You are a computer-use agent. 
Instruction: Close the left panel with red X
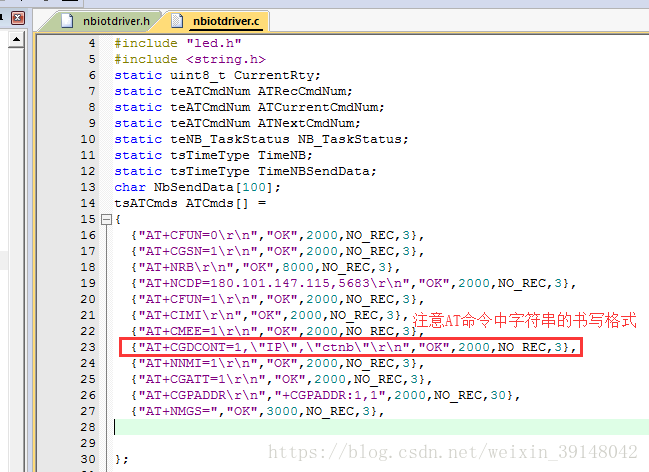[17, 18]
